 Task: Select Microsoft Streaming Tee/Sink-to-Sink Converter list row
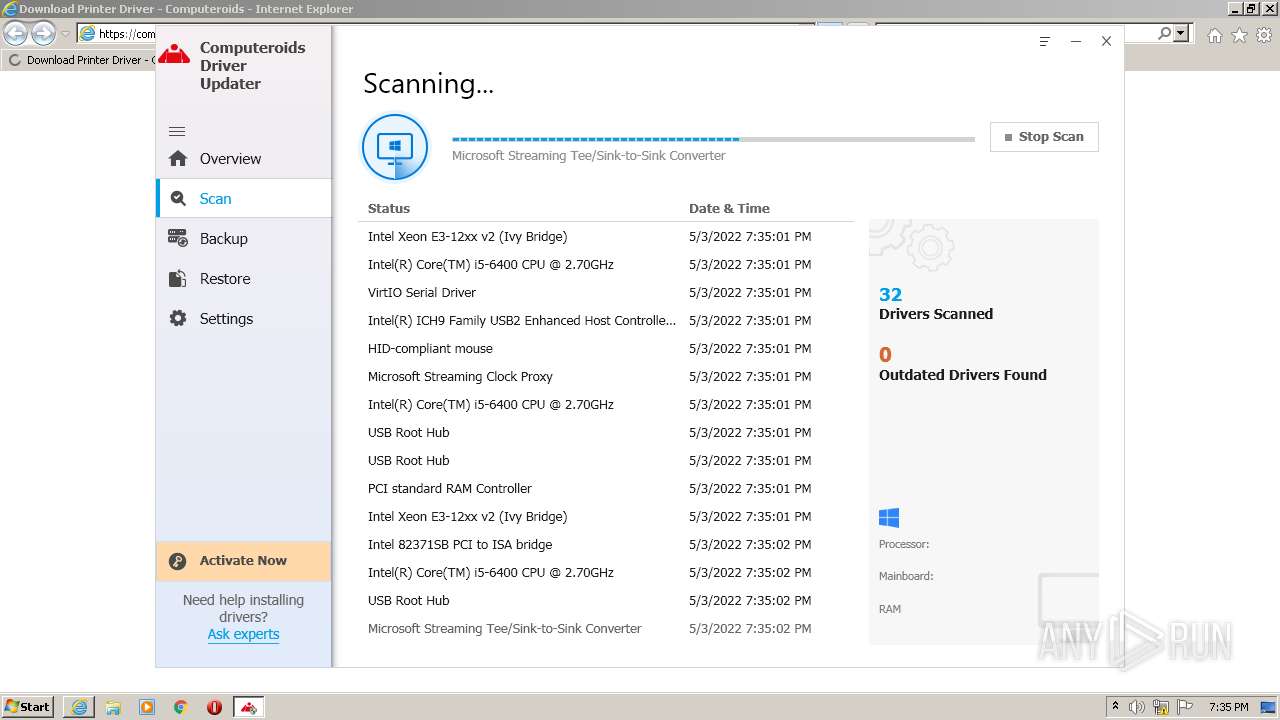(x=606, y=629)
